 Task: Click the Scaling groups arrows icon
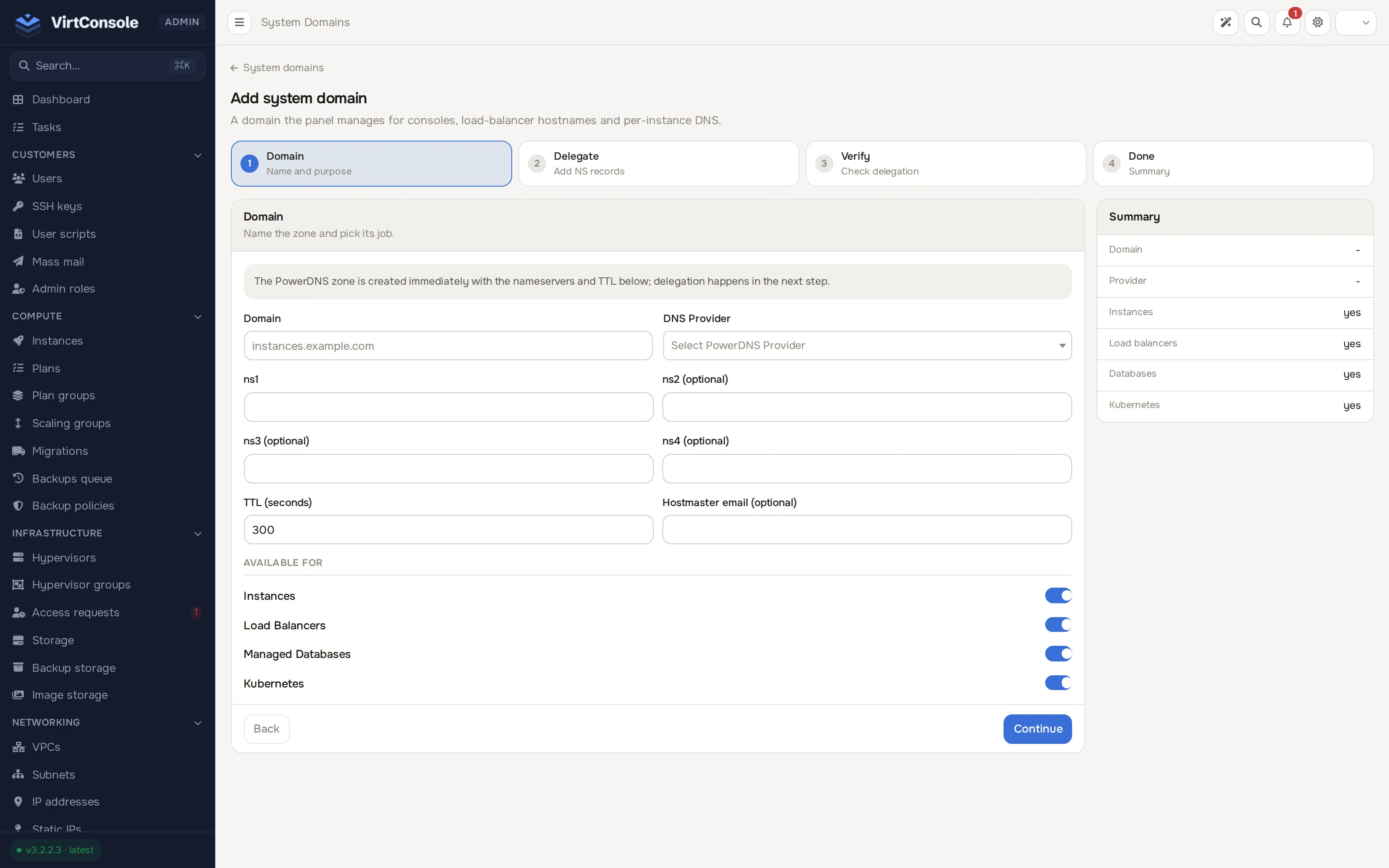click(x=18, y=423)
